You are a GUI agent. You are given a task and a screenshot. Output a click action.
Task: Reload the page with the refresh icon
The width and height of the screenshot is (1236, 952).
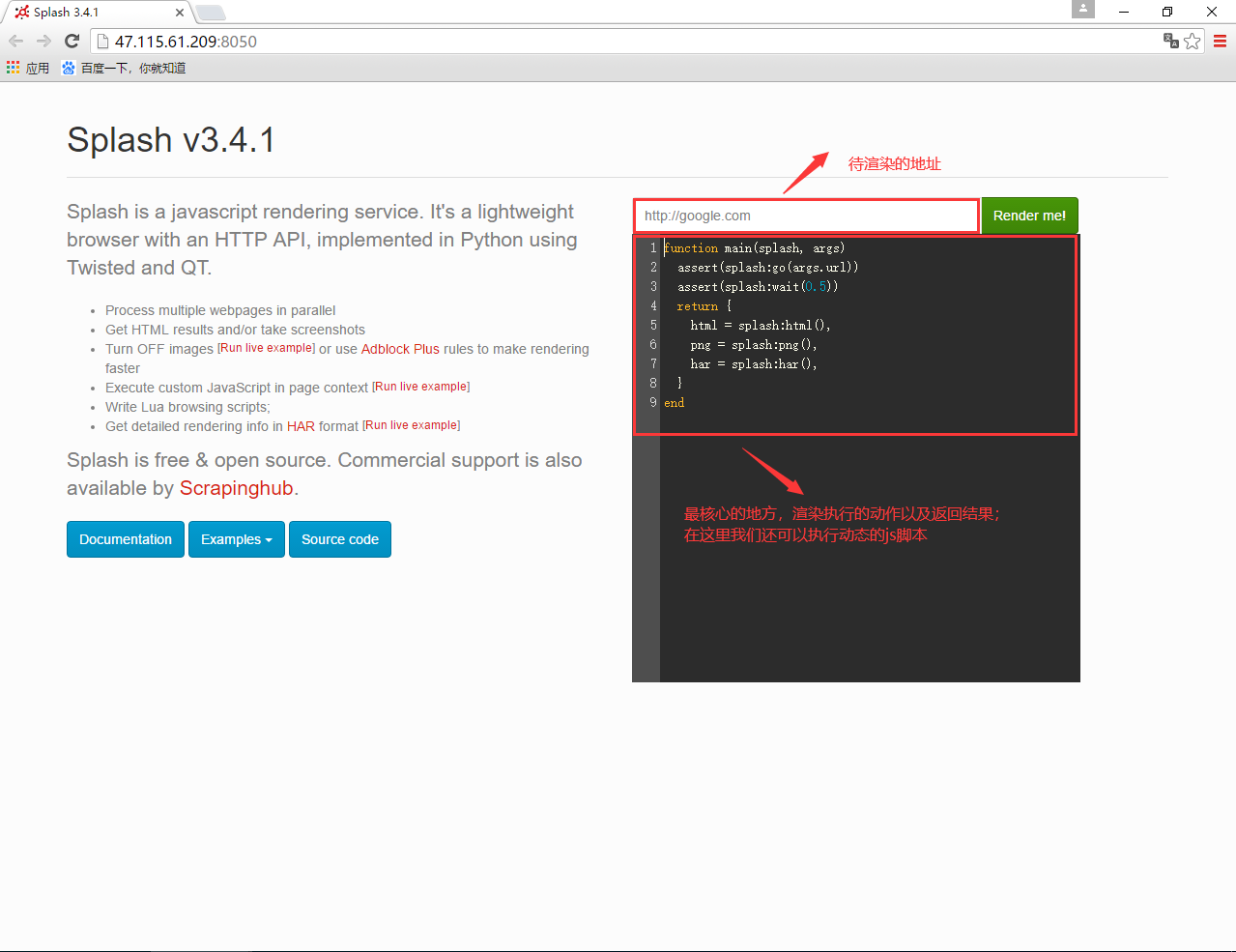pos(72,41)
